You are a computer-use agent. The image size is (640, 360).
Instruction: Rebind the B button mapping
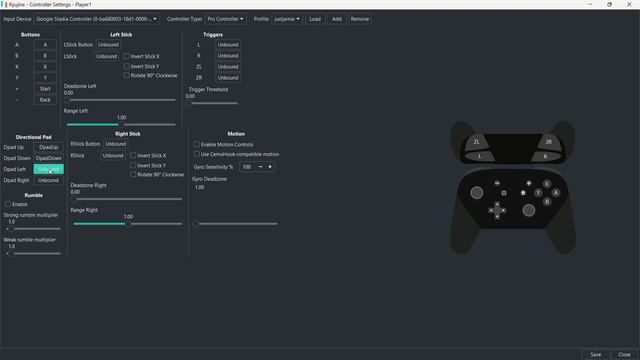click(x=45, y=56)
